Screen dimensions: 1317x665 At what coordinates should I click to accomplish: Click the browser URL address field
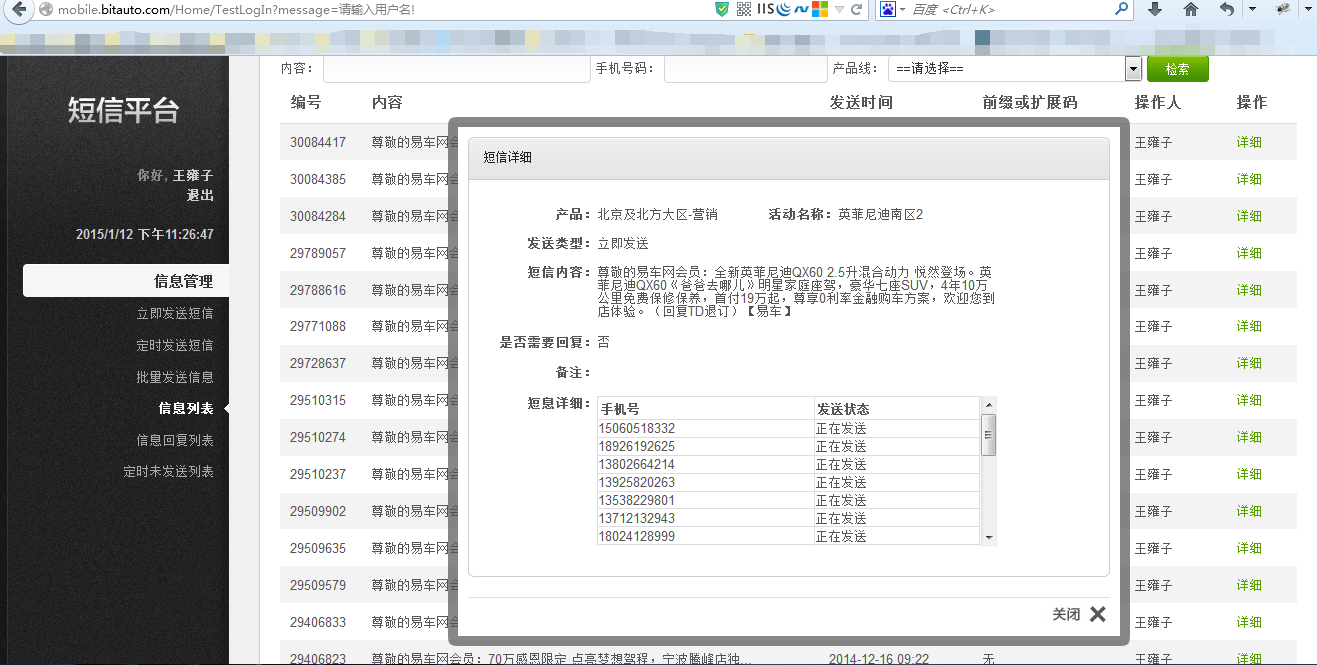click(x=380, y=9)
